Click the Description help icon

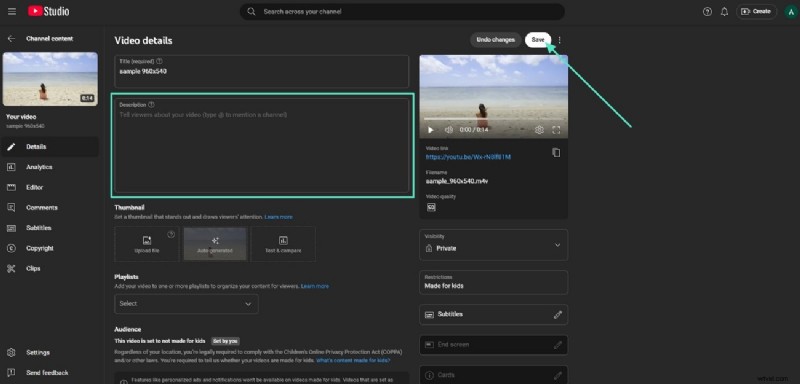(x=151, y=105)
